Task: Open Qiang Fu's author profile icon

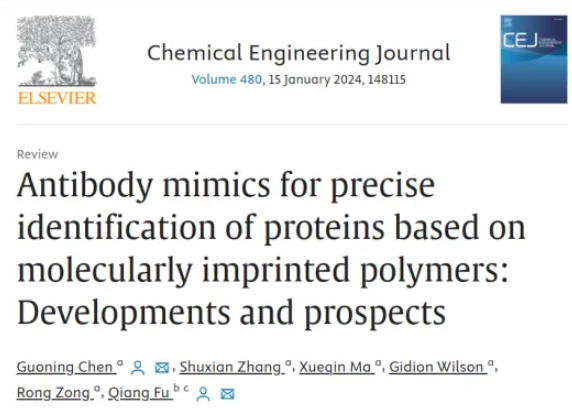Action: coord(203,394)
